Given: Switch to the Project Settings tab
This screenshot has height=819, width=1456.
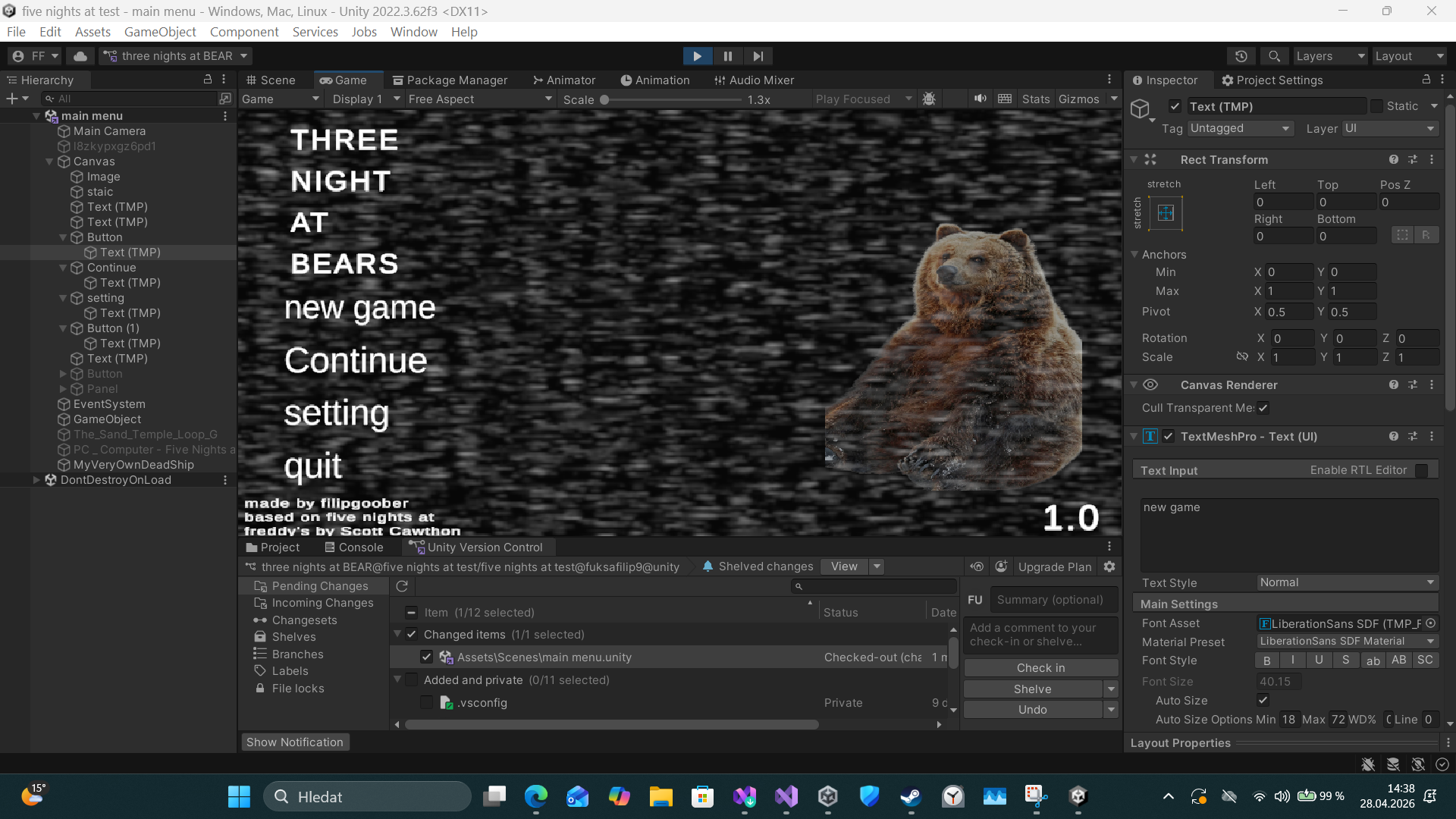Looking at the screenshot, I should click(1272, 80).
